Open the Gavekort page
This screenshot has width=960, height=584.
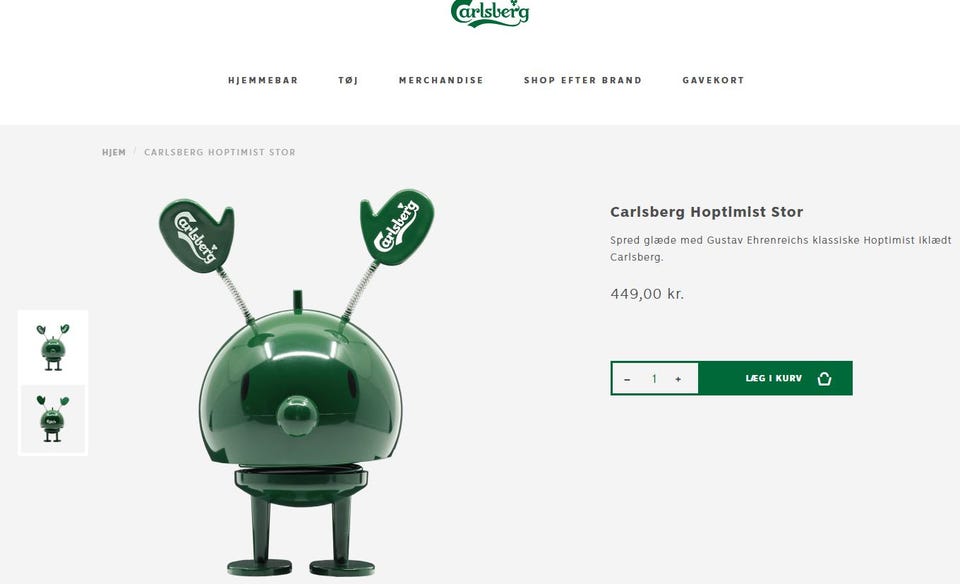pyautogui.click(x=713, y=80)
